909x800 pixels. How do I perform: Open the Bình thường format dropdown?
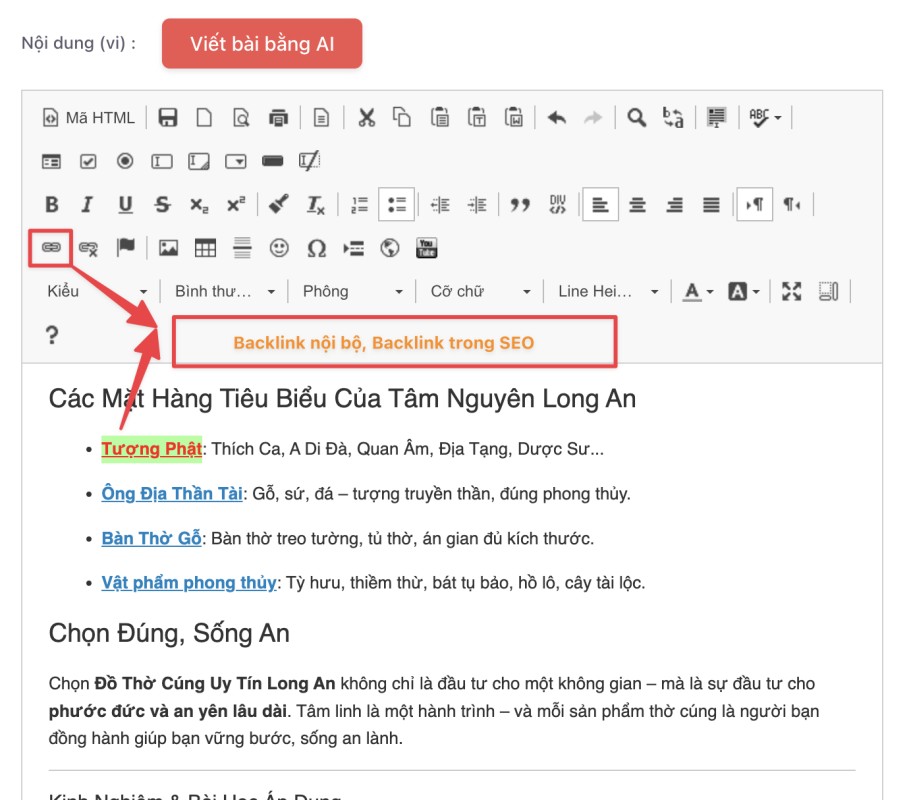225,291
